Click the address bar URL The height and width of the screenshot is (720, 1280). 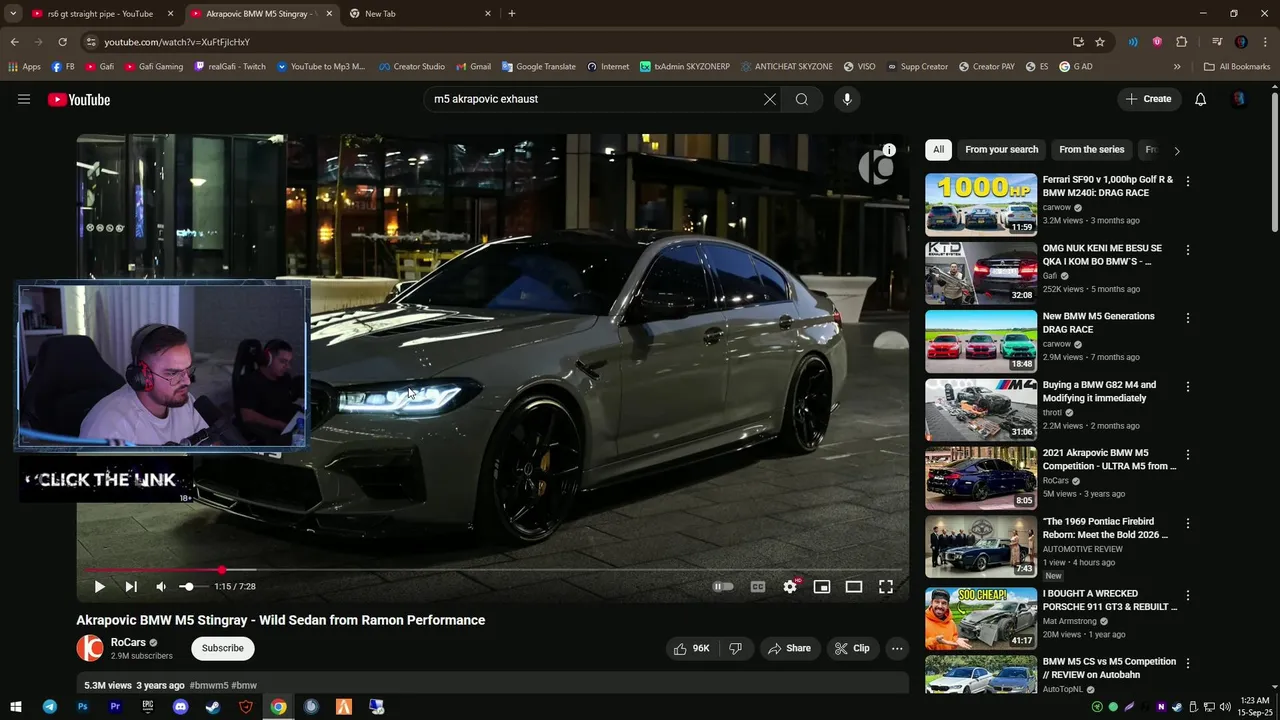[x=177, y=42]
